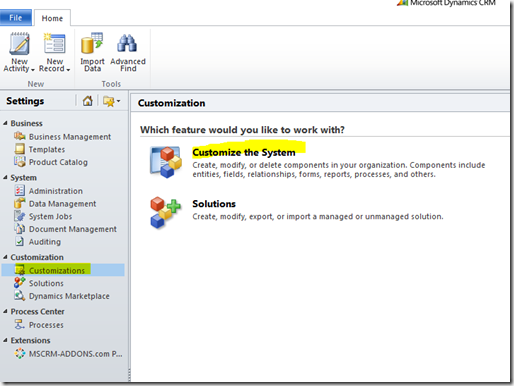514x386 pixels.
Task: Click the Extensions section header
Action: point(30,340)
